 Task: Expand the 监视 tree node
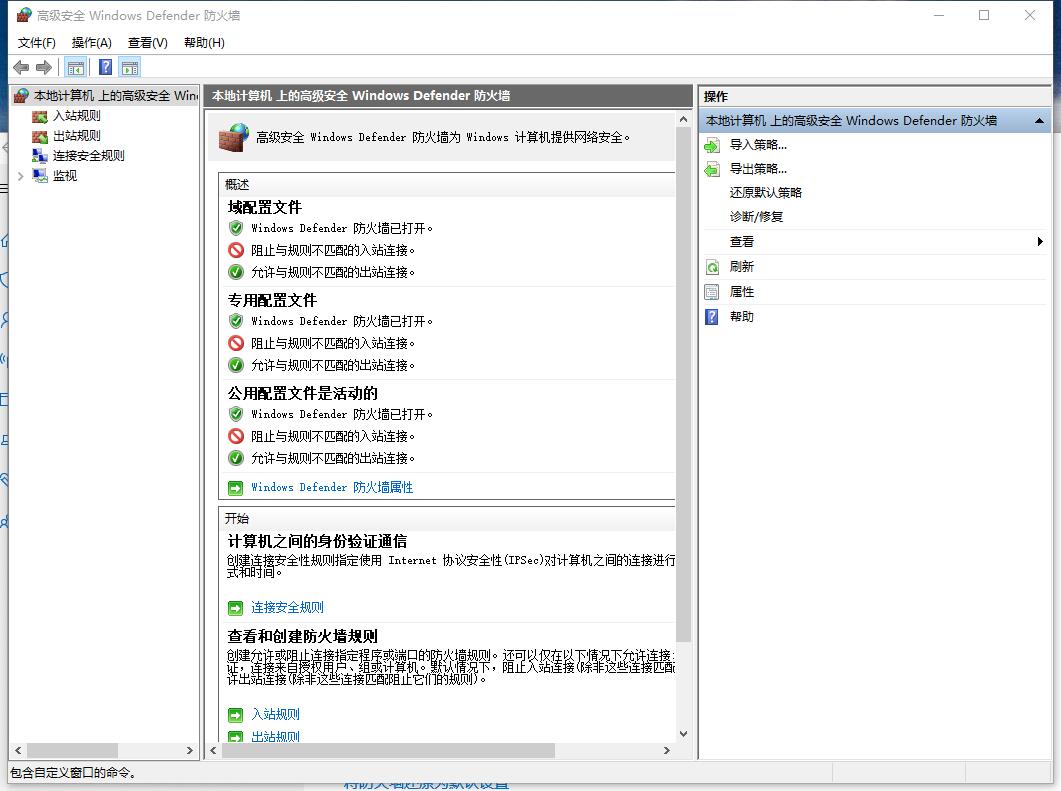pyautogui.click(x=20, y=176)
